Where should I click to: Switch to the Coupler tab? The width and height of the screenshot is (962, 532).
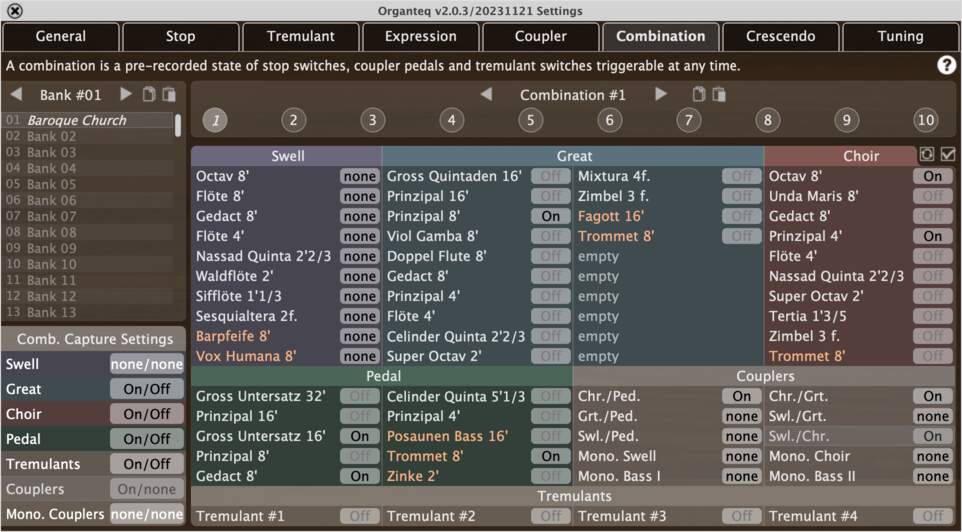[541, 36]
